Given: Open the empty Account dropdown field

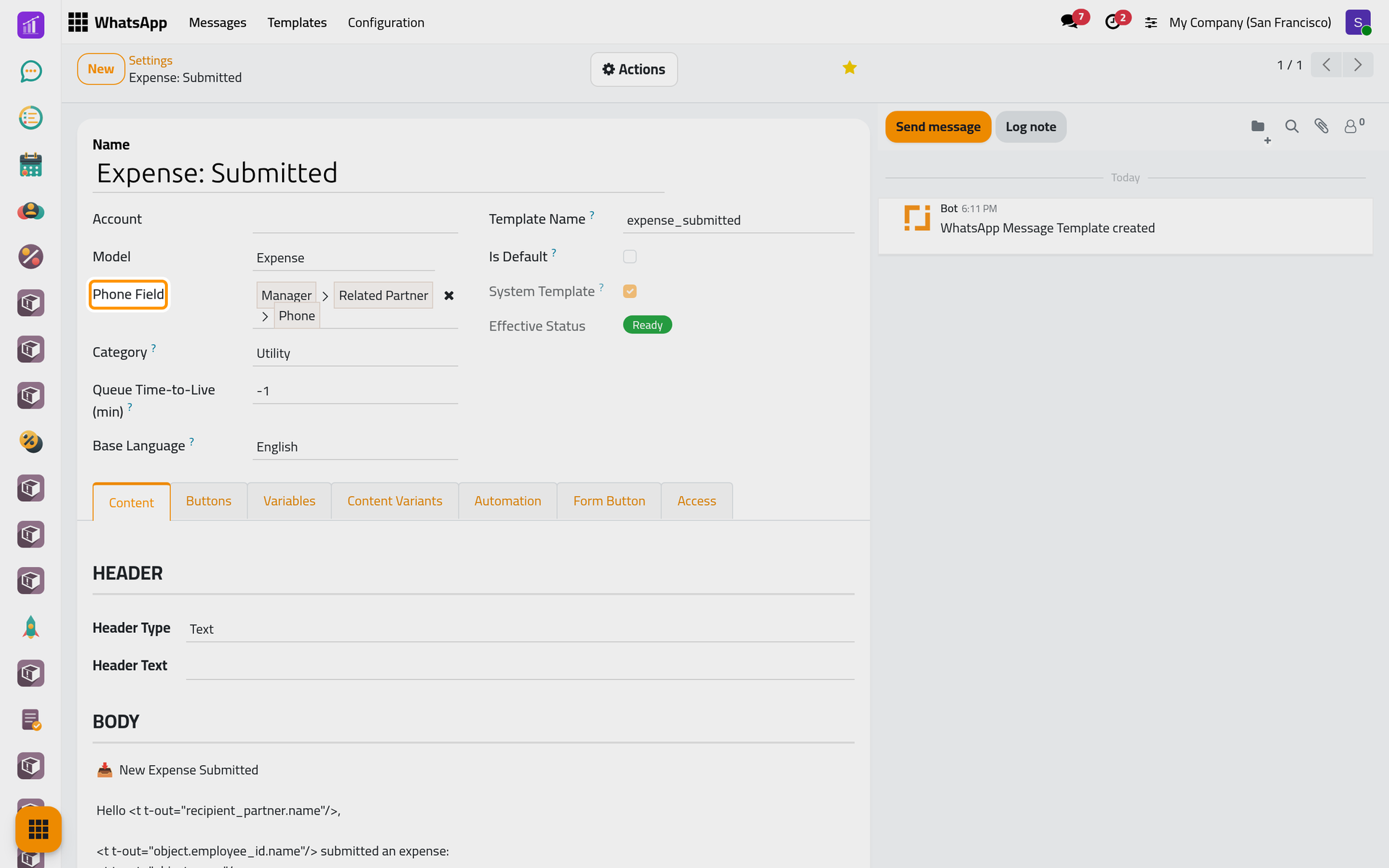Looking at the screenshot, I should click(x=355, y=220).
